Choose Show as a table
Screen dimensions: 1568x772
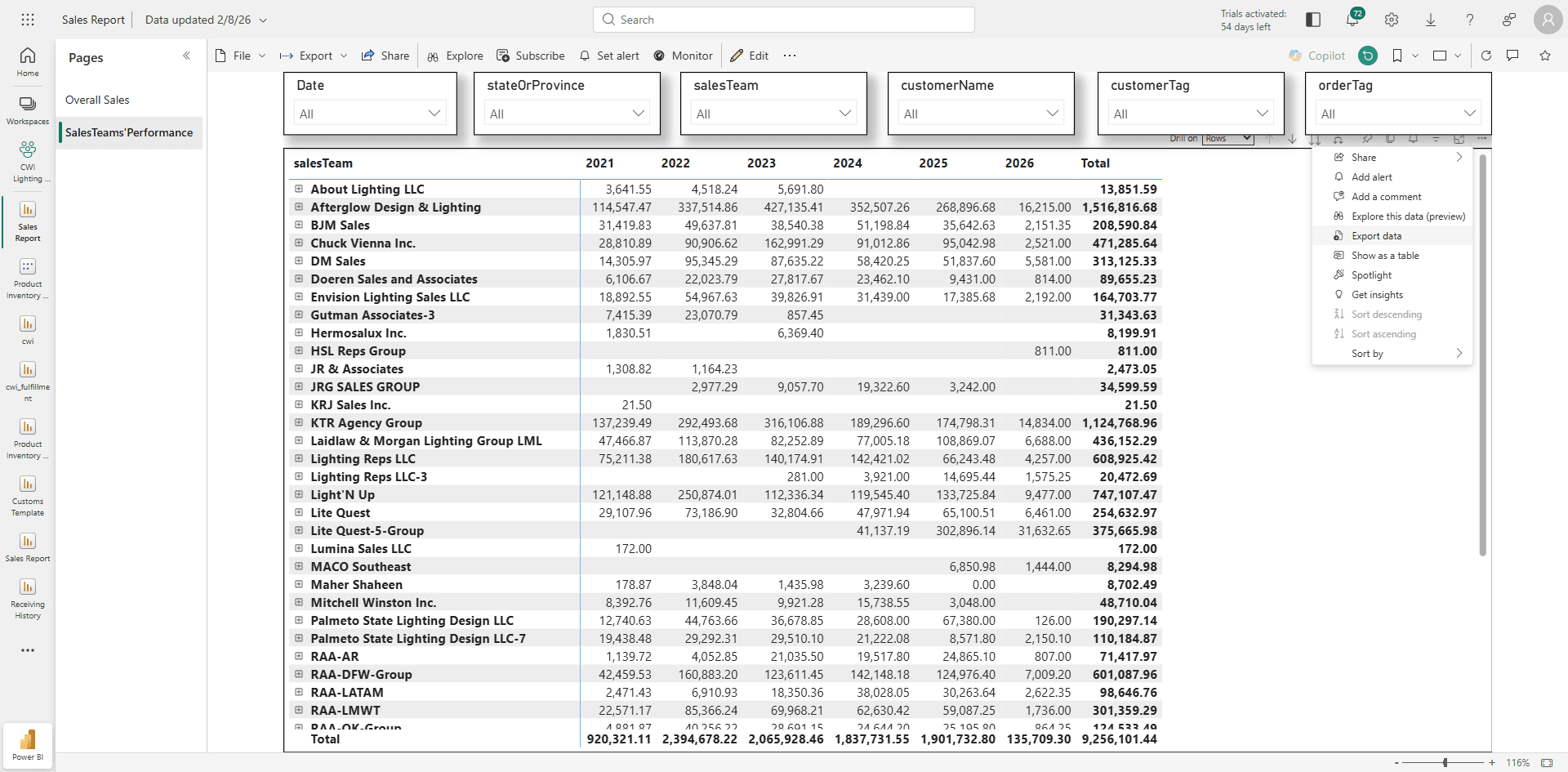coord(1392,256)
